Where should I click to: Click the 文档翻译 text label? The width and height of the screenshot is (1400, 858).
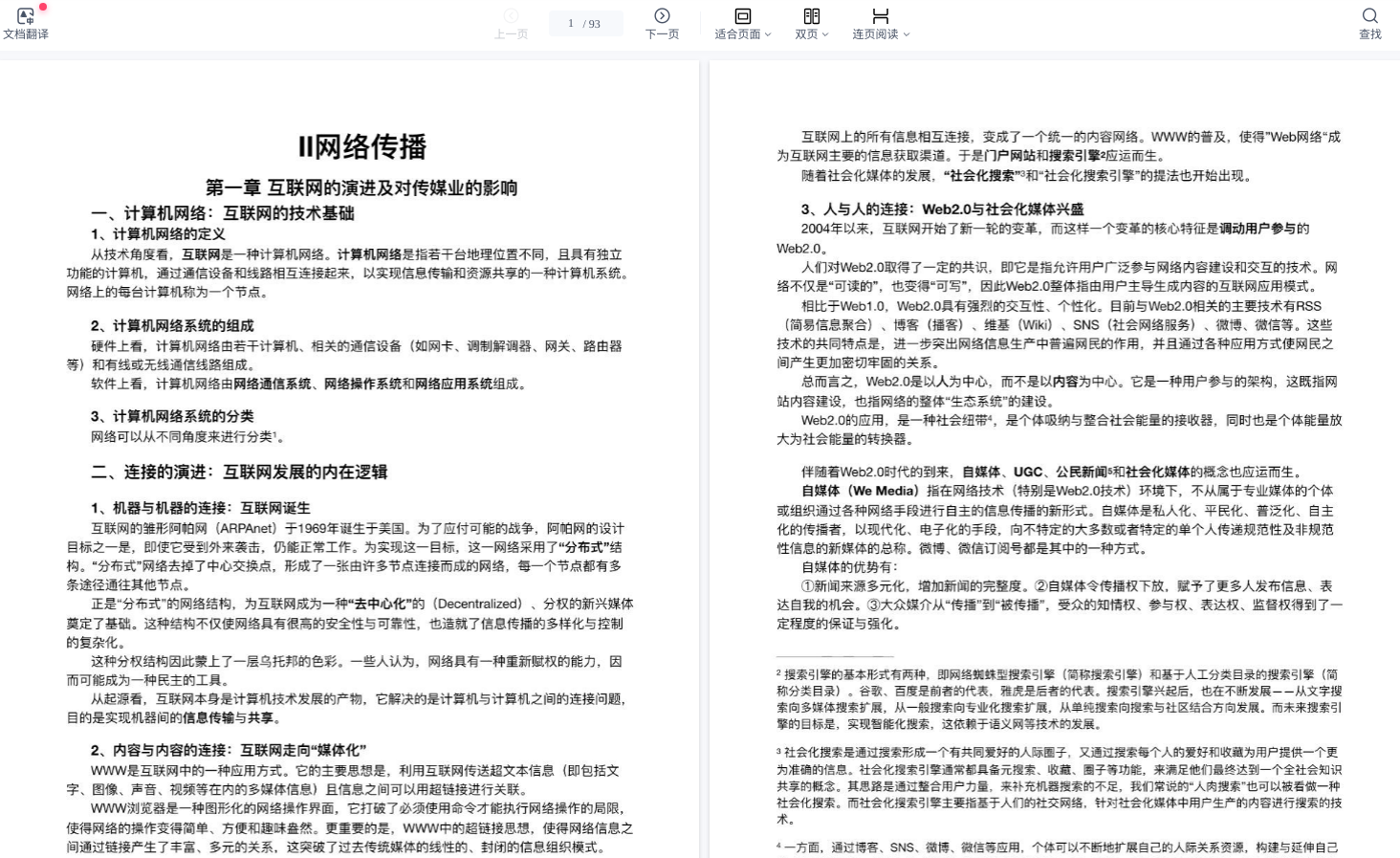click(26, 34)
